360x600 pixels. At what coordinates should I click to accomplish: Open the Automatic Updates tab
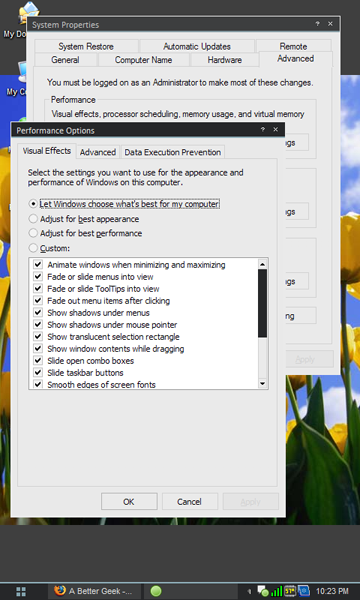click(197, 46)
